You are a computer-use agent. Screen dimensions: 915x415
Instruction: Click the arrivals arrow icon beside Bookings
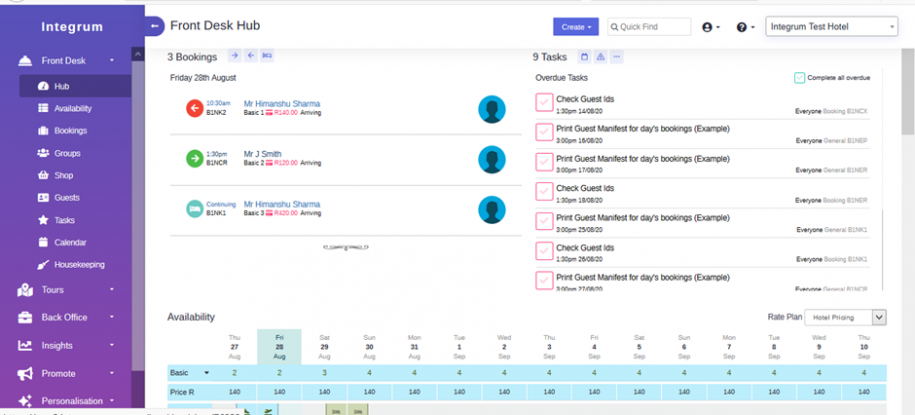point(234,56)
